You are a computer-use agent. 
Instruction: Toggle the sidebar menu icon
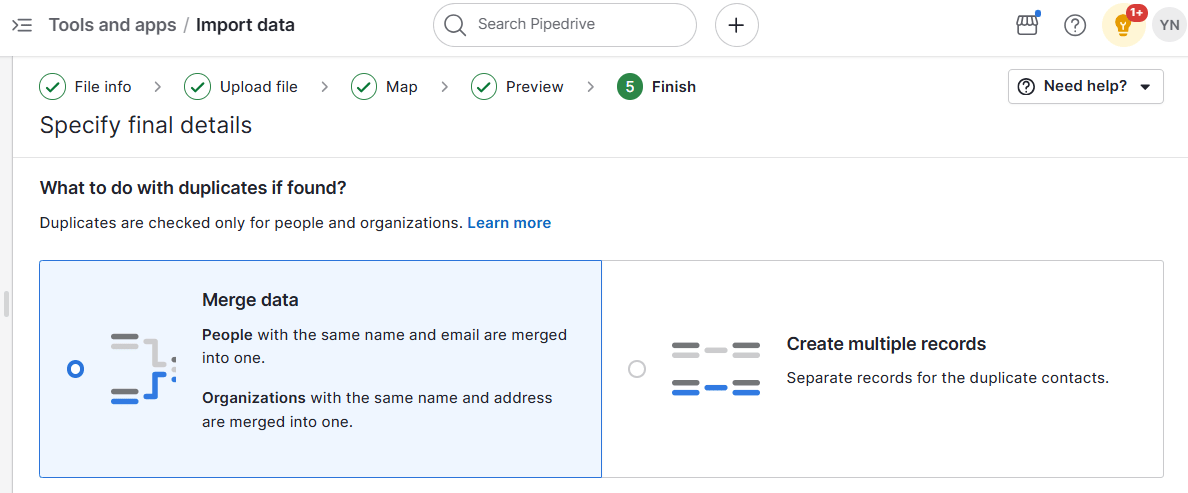point(23,25)
